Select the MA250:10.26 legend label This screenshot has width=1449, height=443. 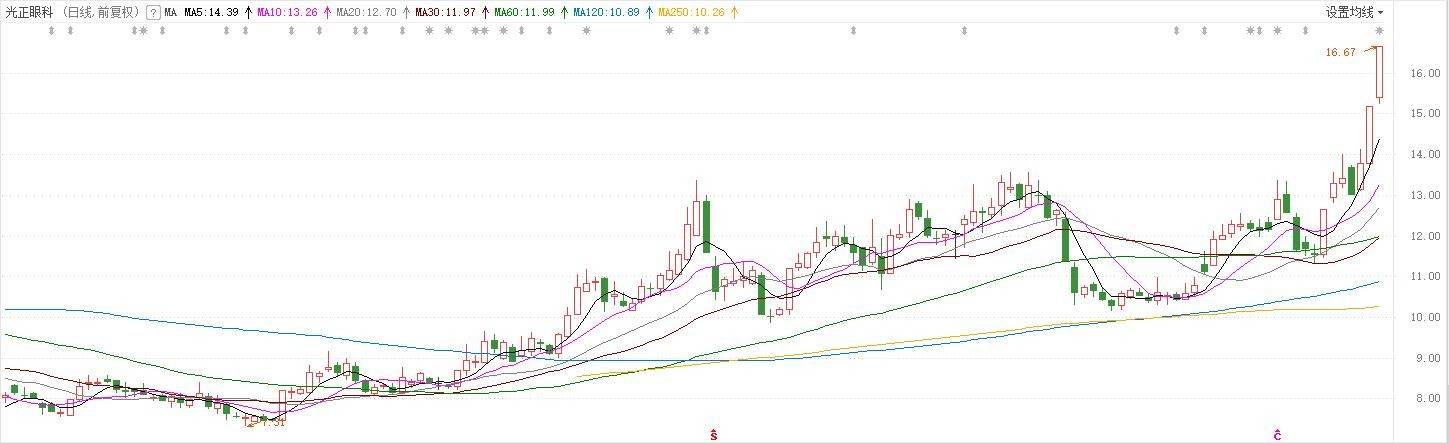pos(695,13)
